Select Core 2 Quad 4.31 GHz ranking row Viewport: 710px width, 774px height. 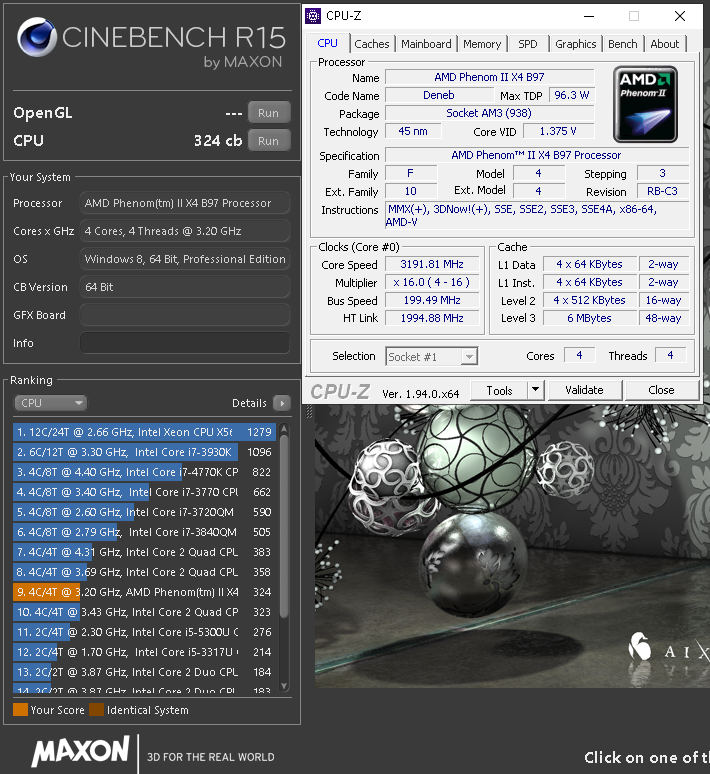144,552
